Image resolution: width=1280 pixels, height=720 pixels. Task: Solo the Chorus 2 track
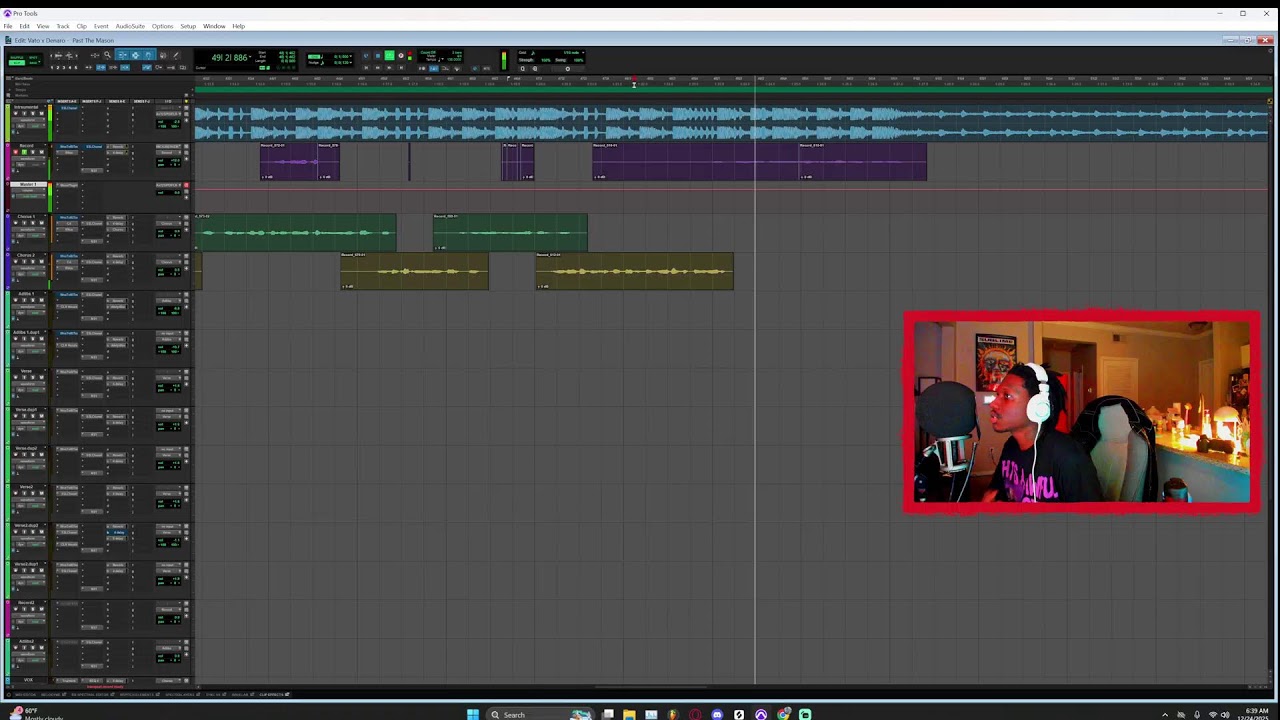(33, 261)
